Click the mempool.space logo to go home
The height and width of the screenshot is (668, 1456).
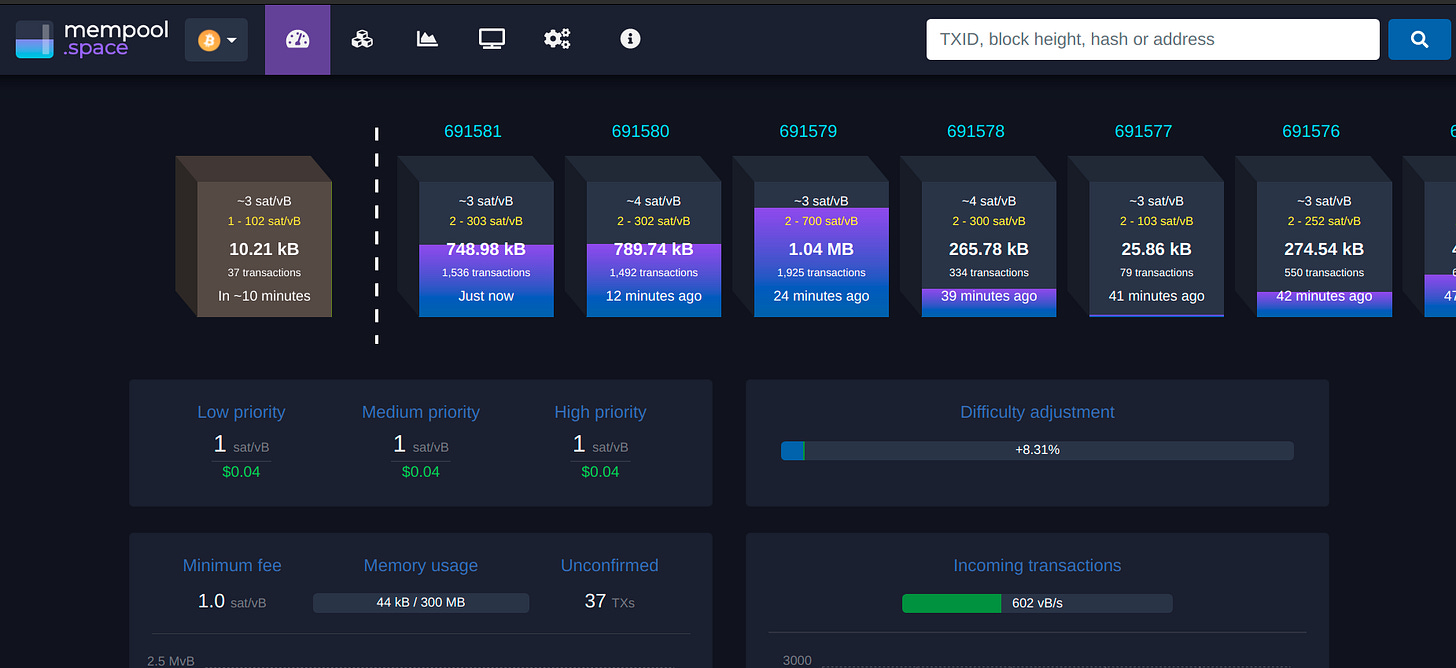(x=91, y=39)
